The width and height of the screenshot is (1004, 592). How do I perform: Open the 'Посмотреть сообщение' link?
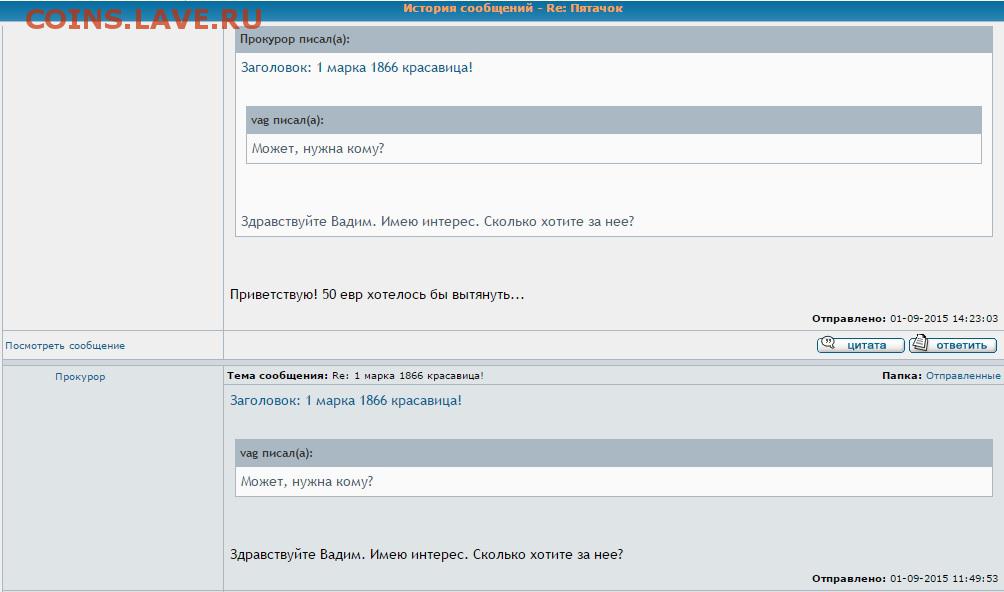coord(65,346)
